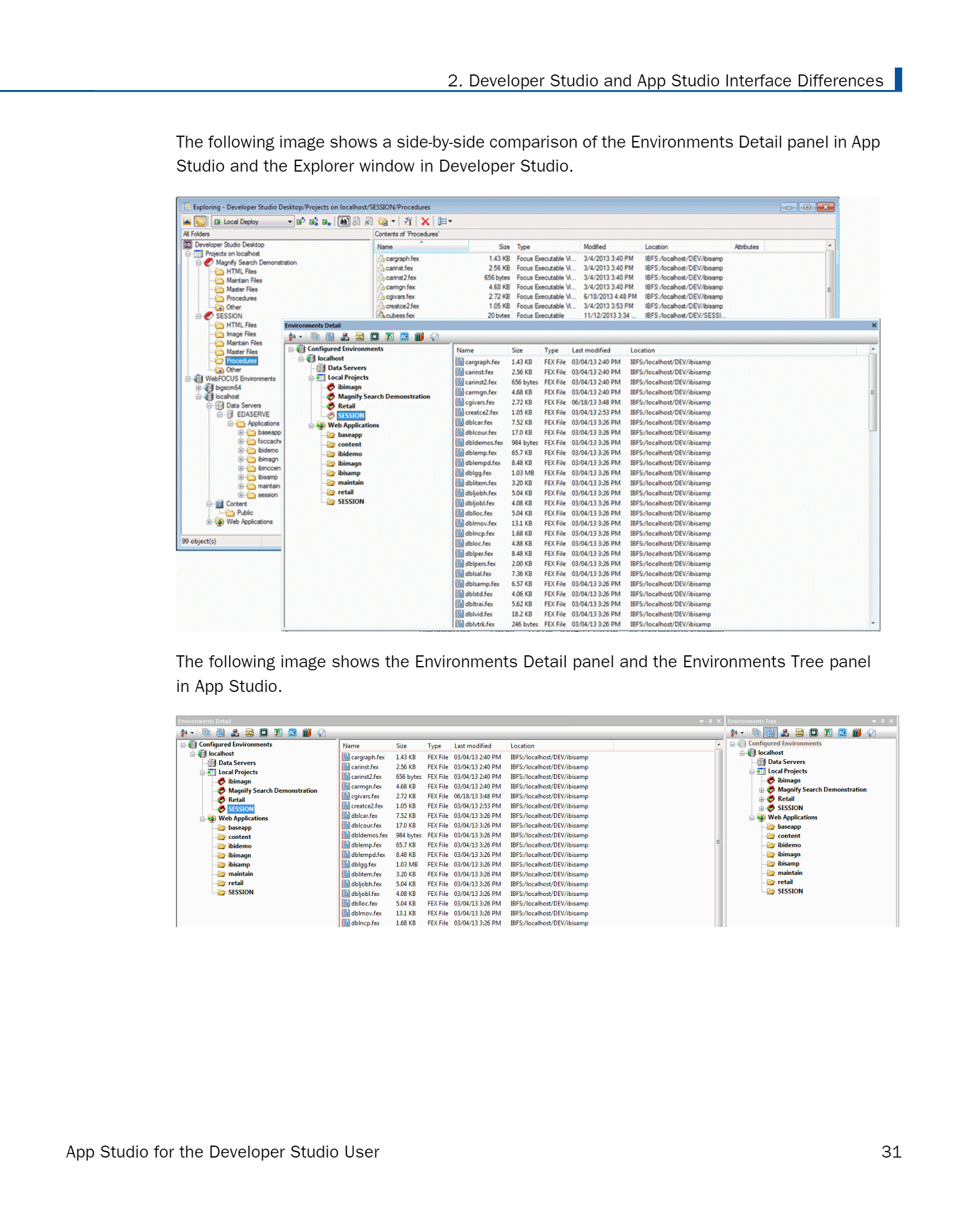Collapse Configured Environments in bottom Environments Detail tree

click(x=183, y=745)
